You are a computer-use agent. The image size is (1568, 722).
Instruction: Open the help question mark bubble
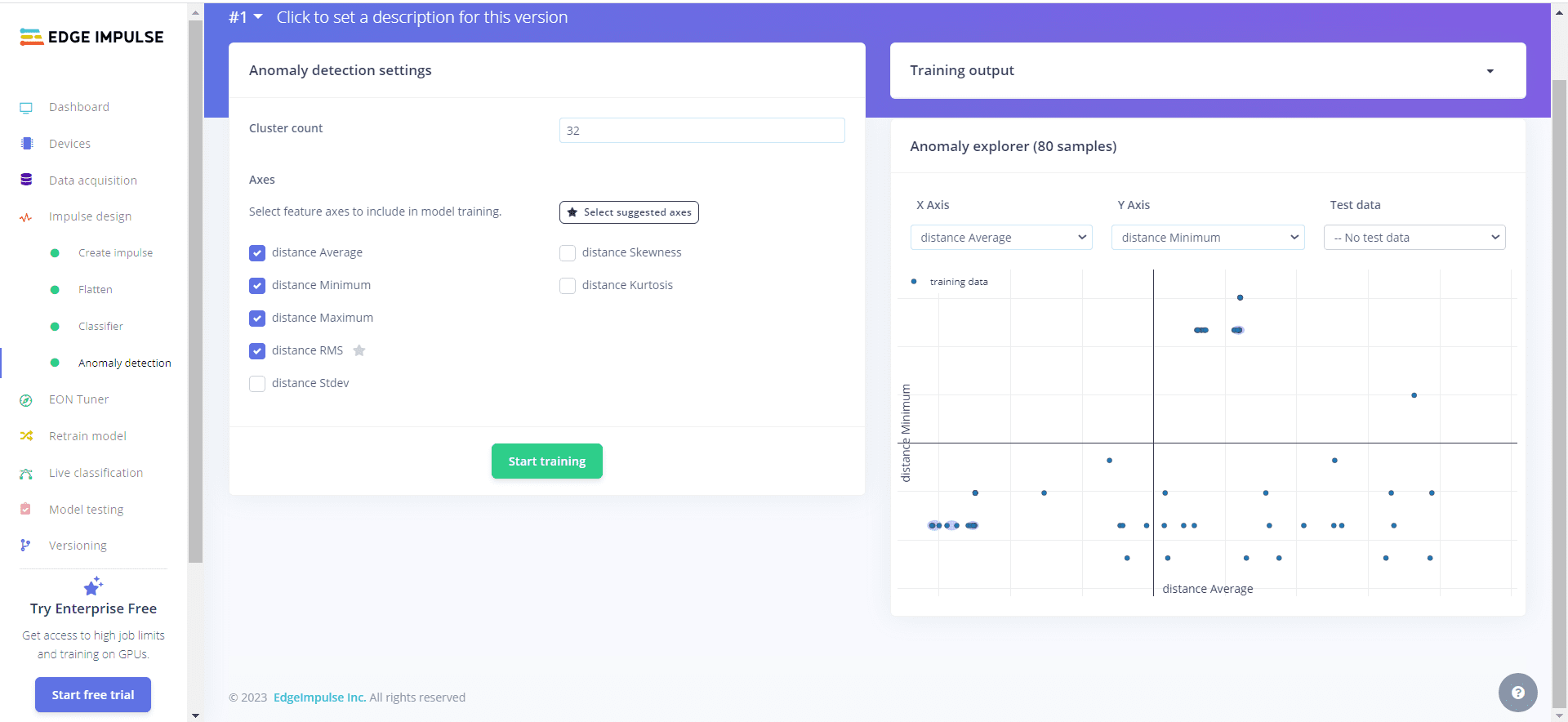click(x=1517, y=693)
